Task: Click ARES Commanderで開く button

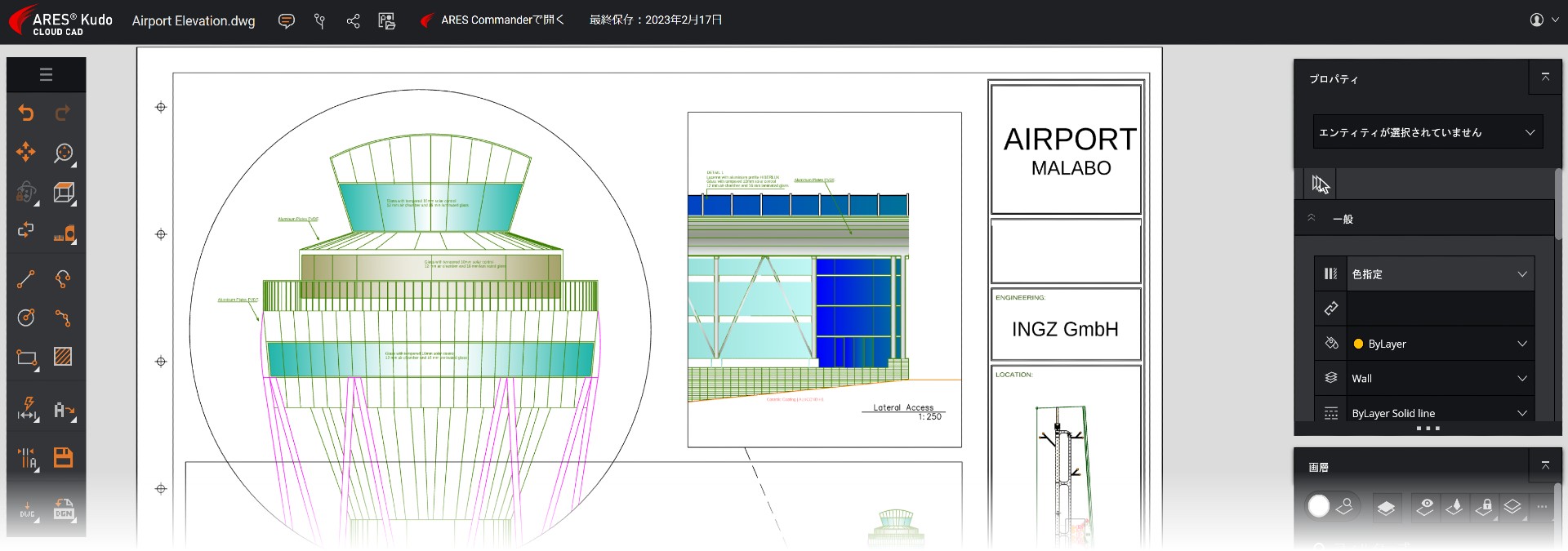Action: 492,20
